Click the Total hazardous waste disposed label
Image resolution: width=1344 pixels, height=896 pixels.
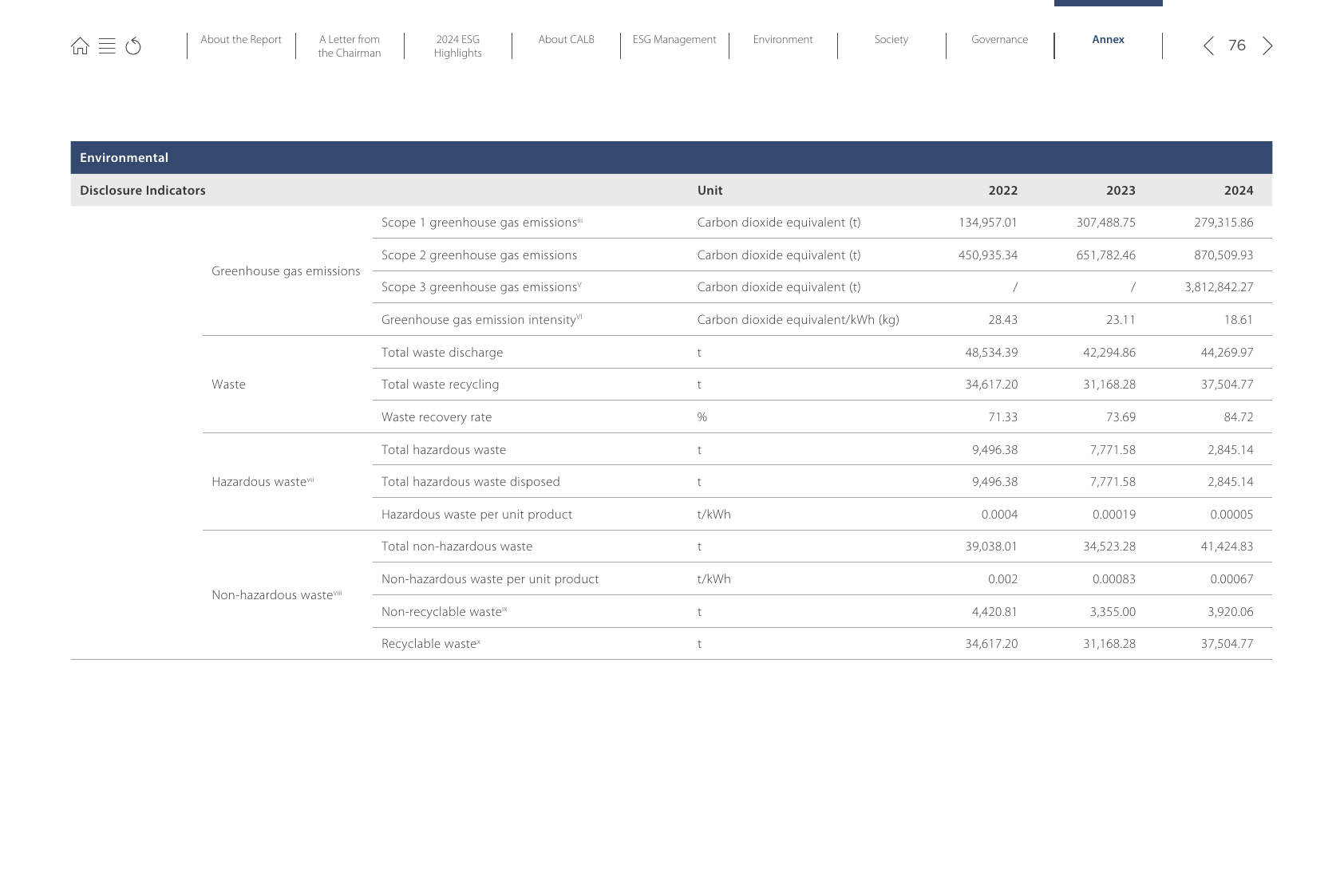point(470,482)
